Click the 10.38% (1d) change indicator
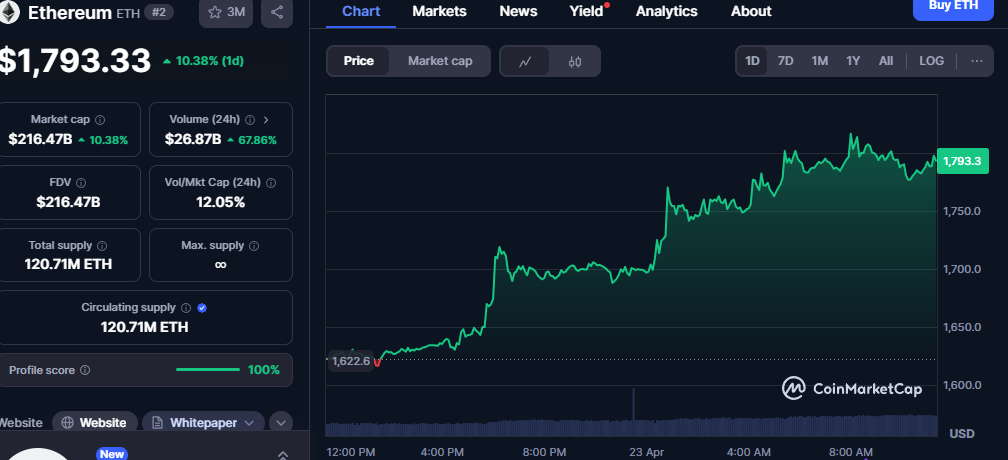The width and height of the screenshot is (1008, 460). tap(203, 61)
